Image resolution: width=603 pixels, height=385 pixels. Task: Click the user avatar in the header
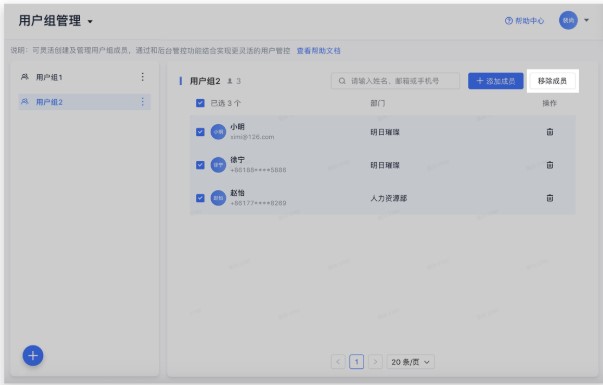568,20
